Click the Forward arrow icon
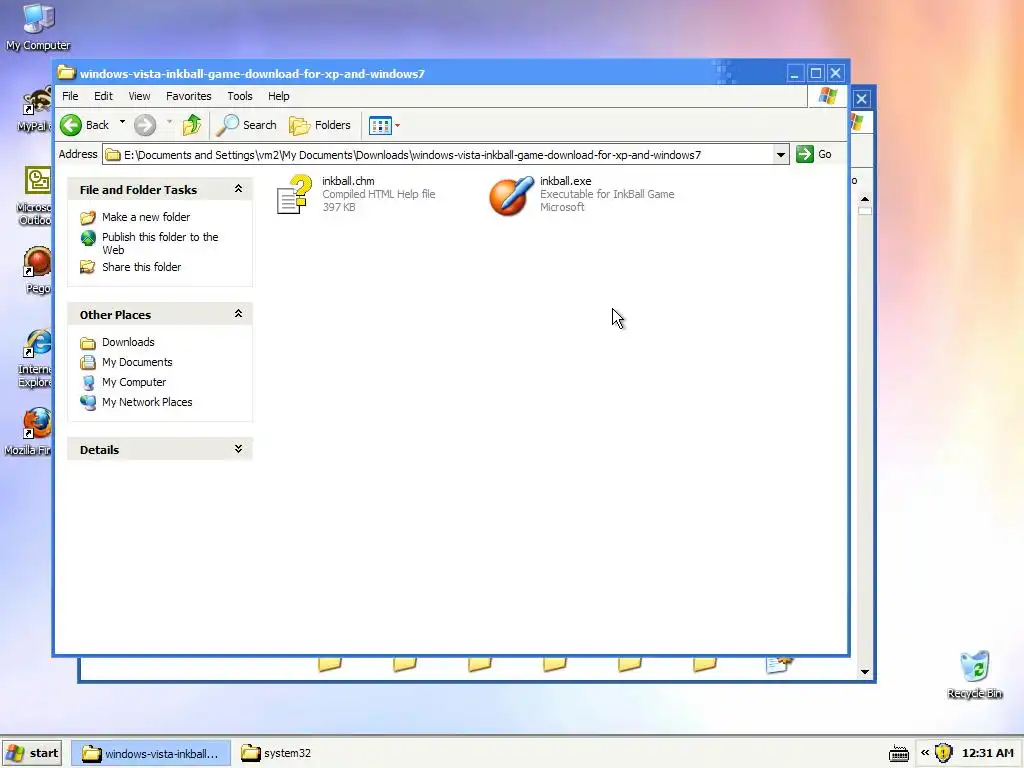Screen dimensions: 1024x768 click(x=145, y=125)
